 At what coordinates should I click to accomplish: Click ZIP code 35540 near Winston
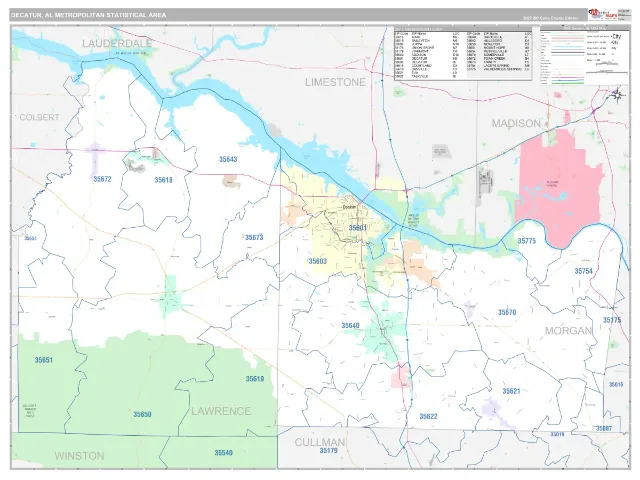[224, 453]
